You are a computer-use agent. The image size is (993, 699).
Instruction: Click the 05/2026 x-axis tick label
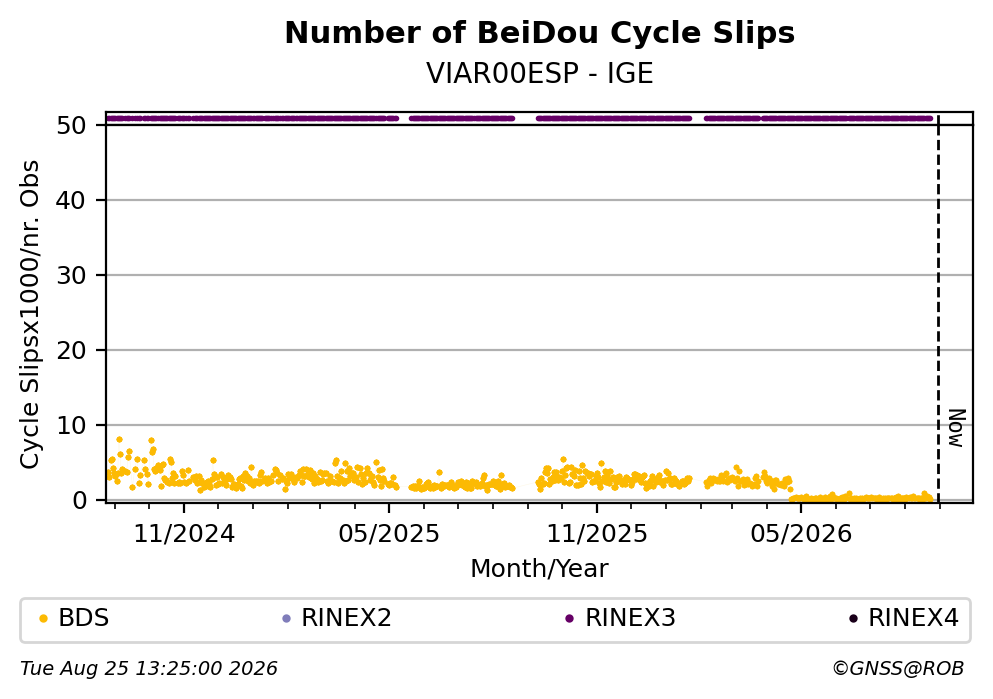click(x=801, y=534)
